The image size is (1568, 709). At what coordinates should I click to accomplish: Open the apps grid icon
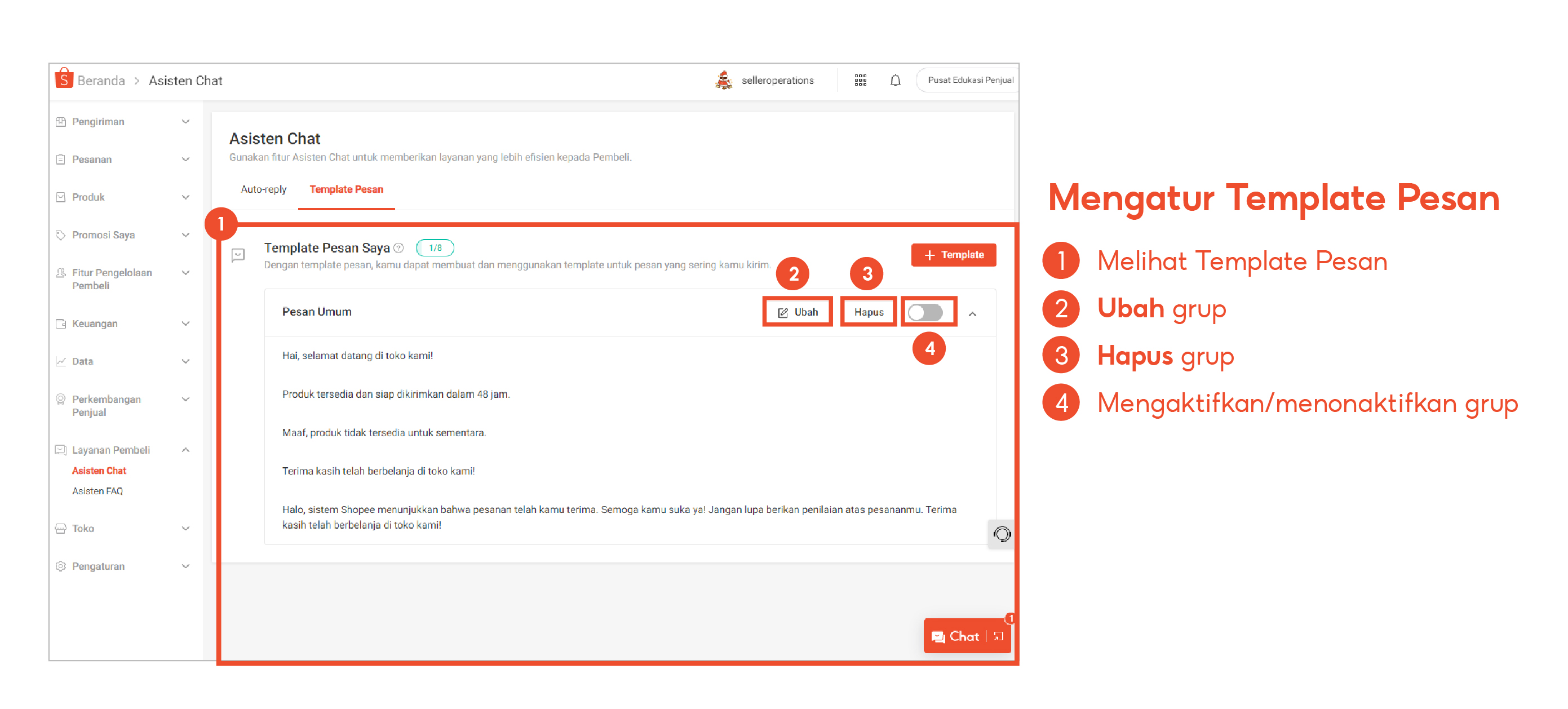[860, 81]
